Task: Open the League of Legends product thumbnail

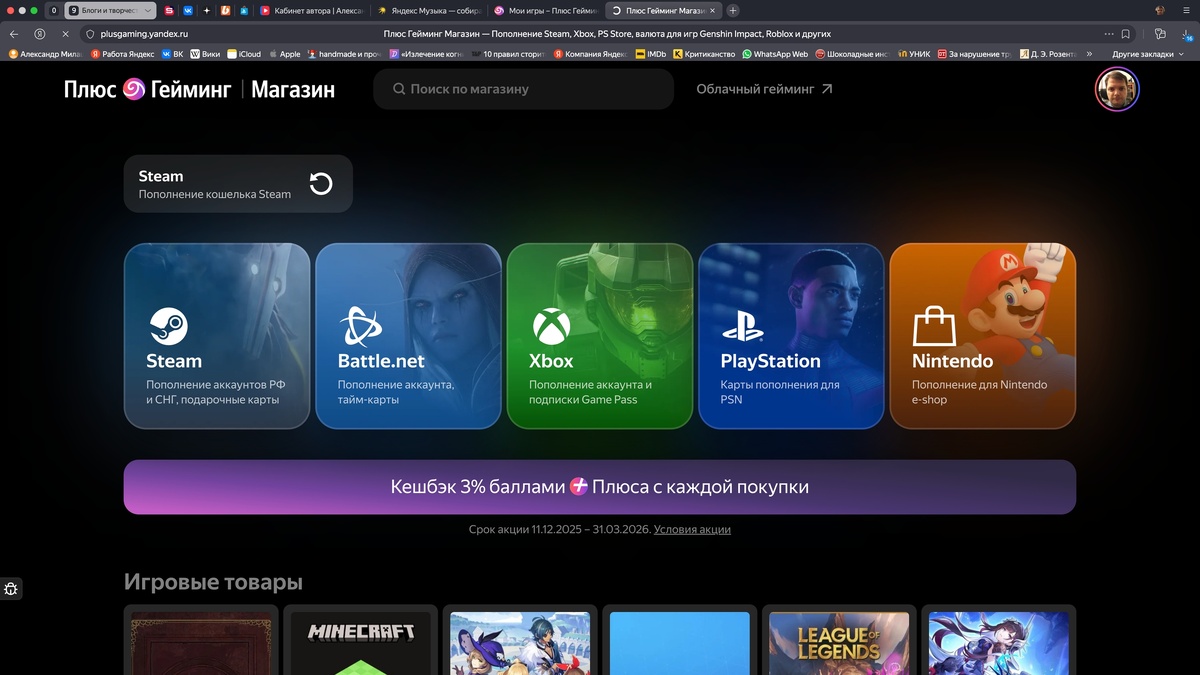Action: tap(839, 643)
